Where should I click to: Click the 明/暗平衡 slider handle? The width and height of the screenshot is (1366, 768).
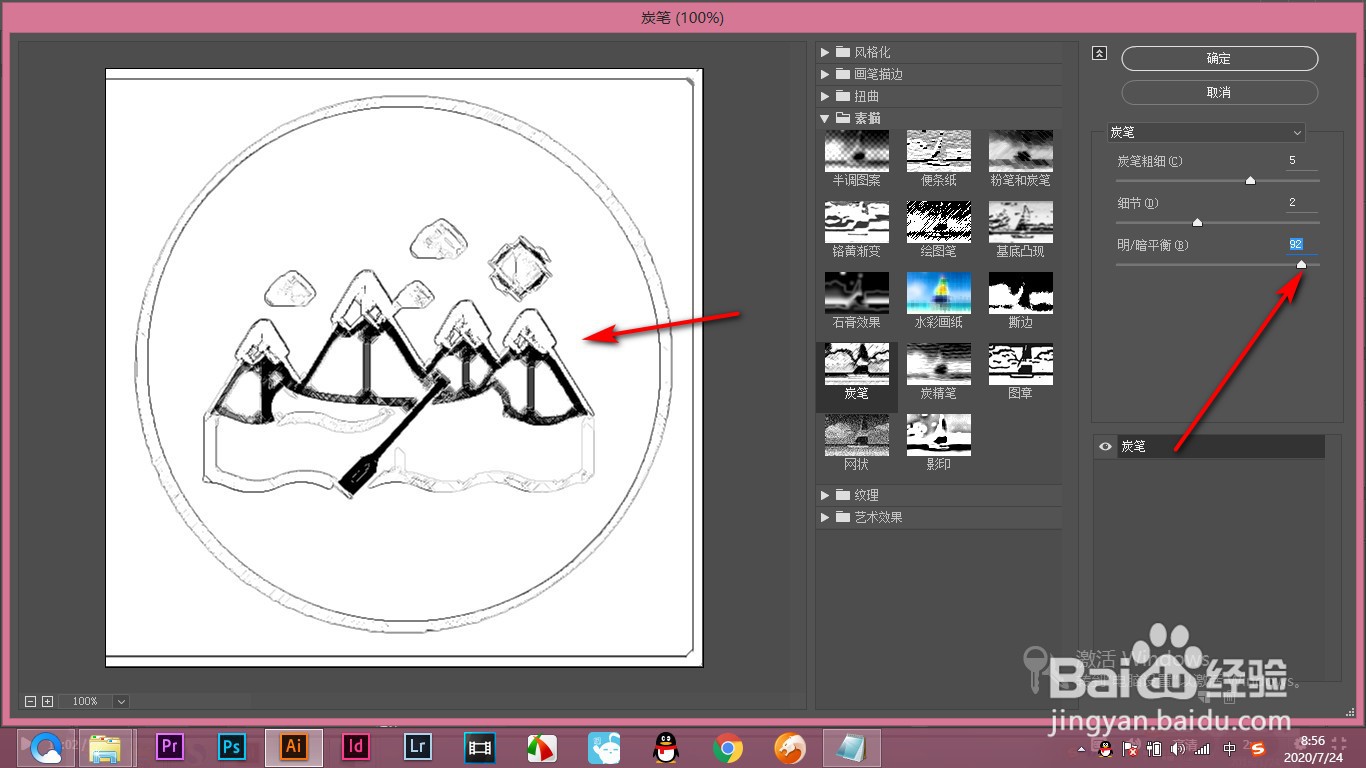point(1301,265)
